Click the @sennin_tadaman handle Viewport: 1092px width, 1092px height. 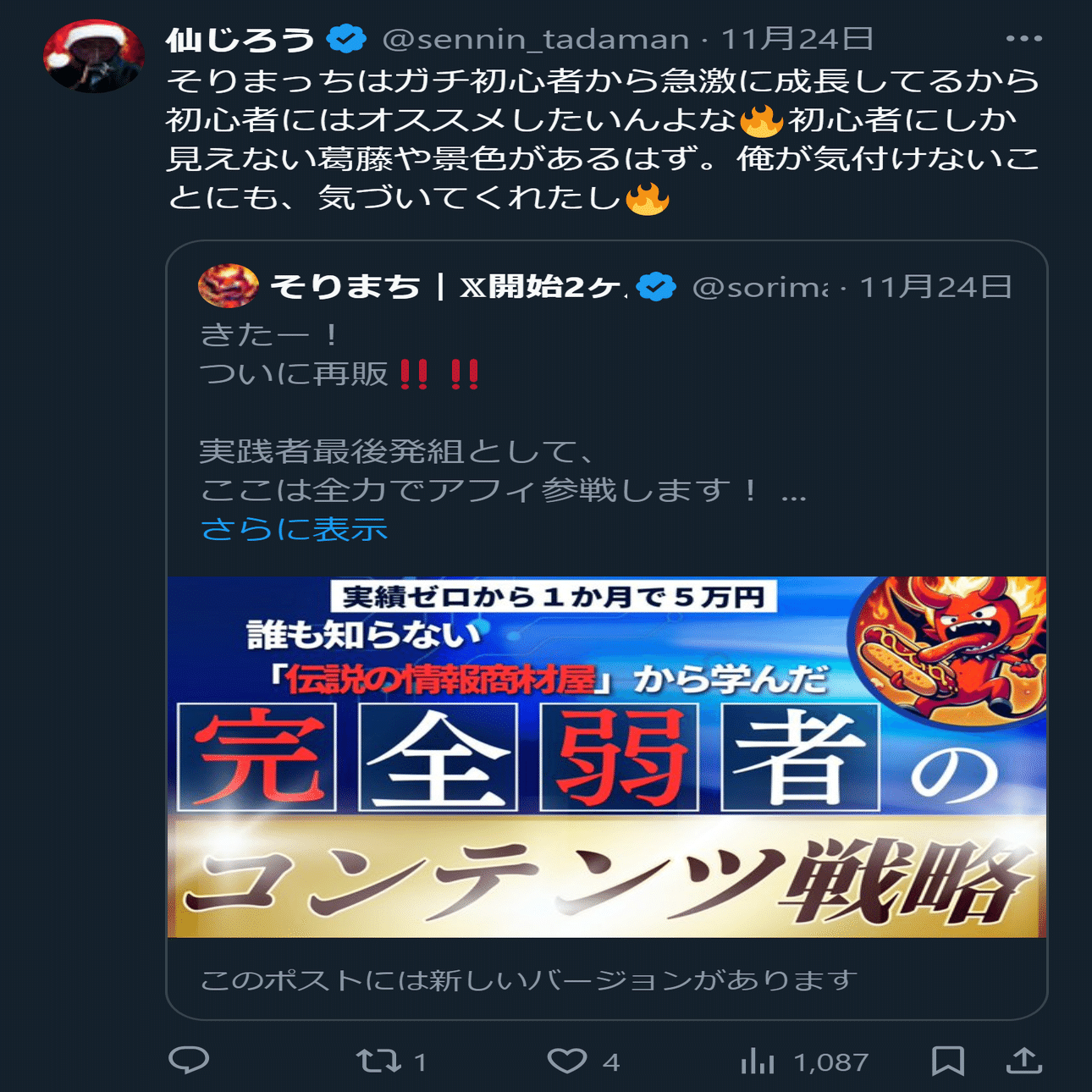coord(536,39)
